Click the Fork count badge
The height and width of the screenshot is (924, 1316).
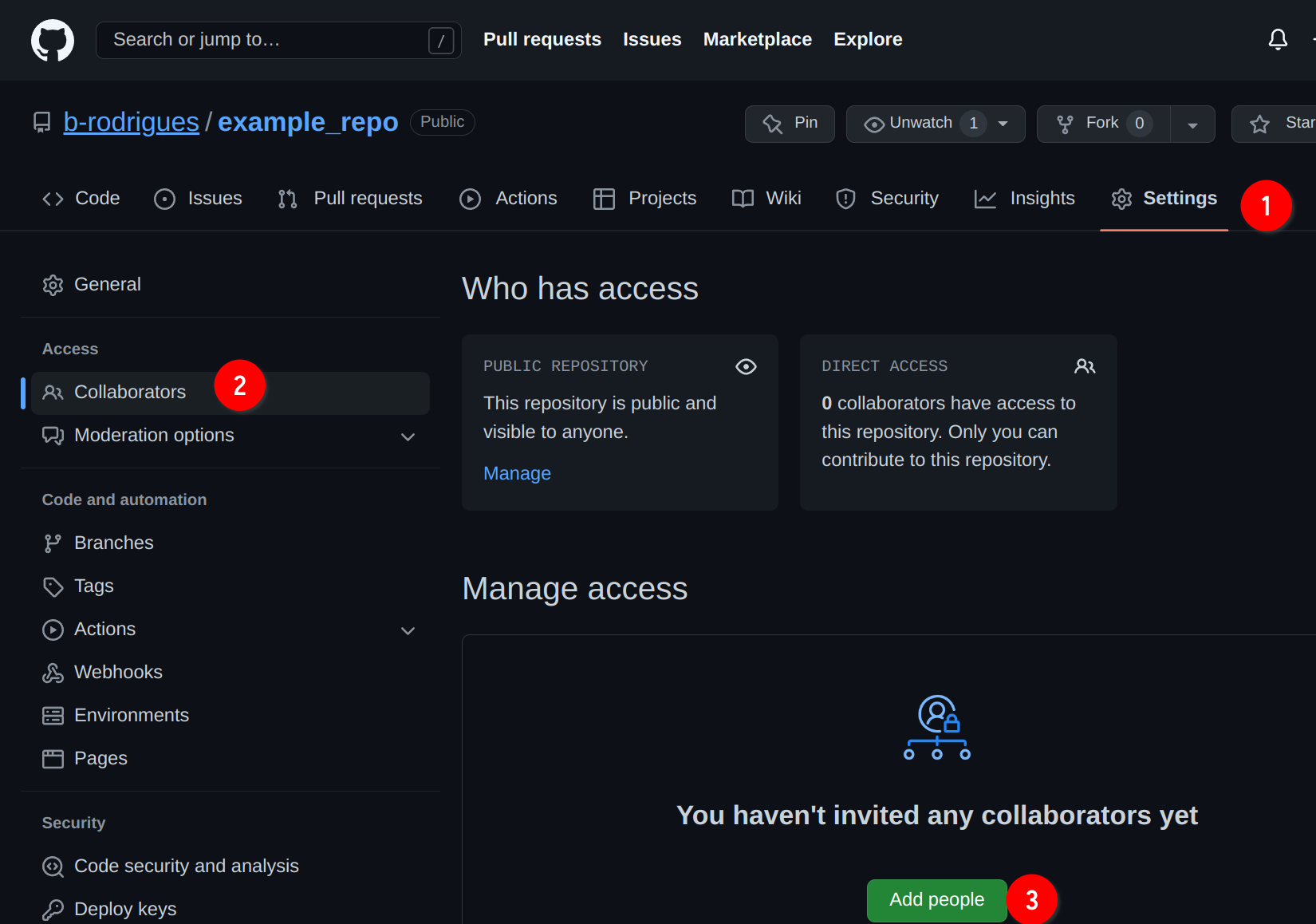coord(1140,124)
